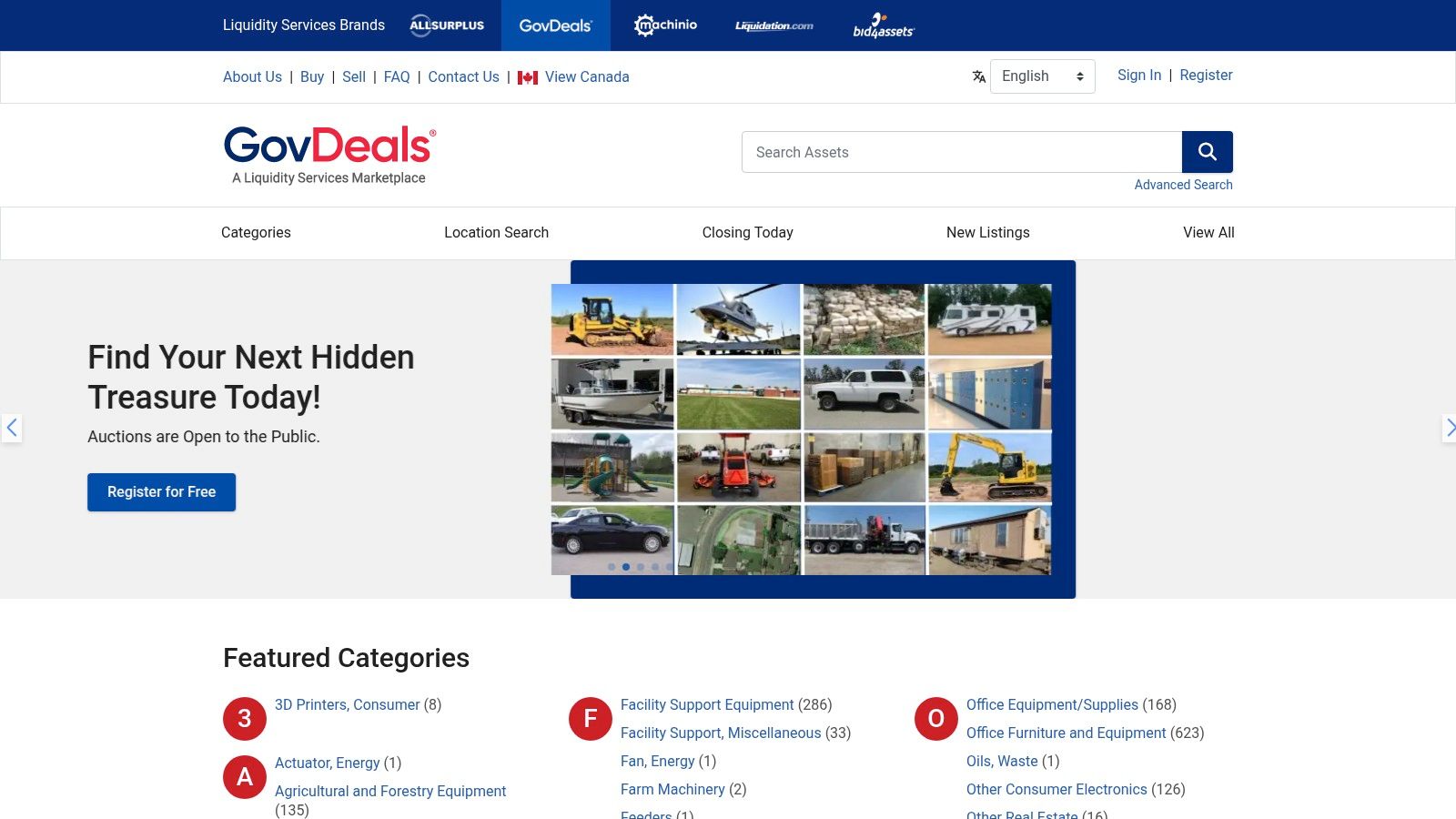Activate the second carousel pagination dot
This screenshot has width=1456, height=819.
point(626,566)
